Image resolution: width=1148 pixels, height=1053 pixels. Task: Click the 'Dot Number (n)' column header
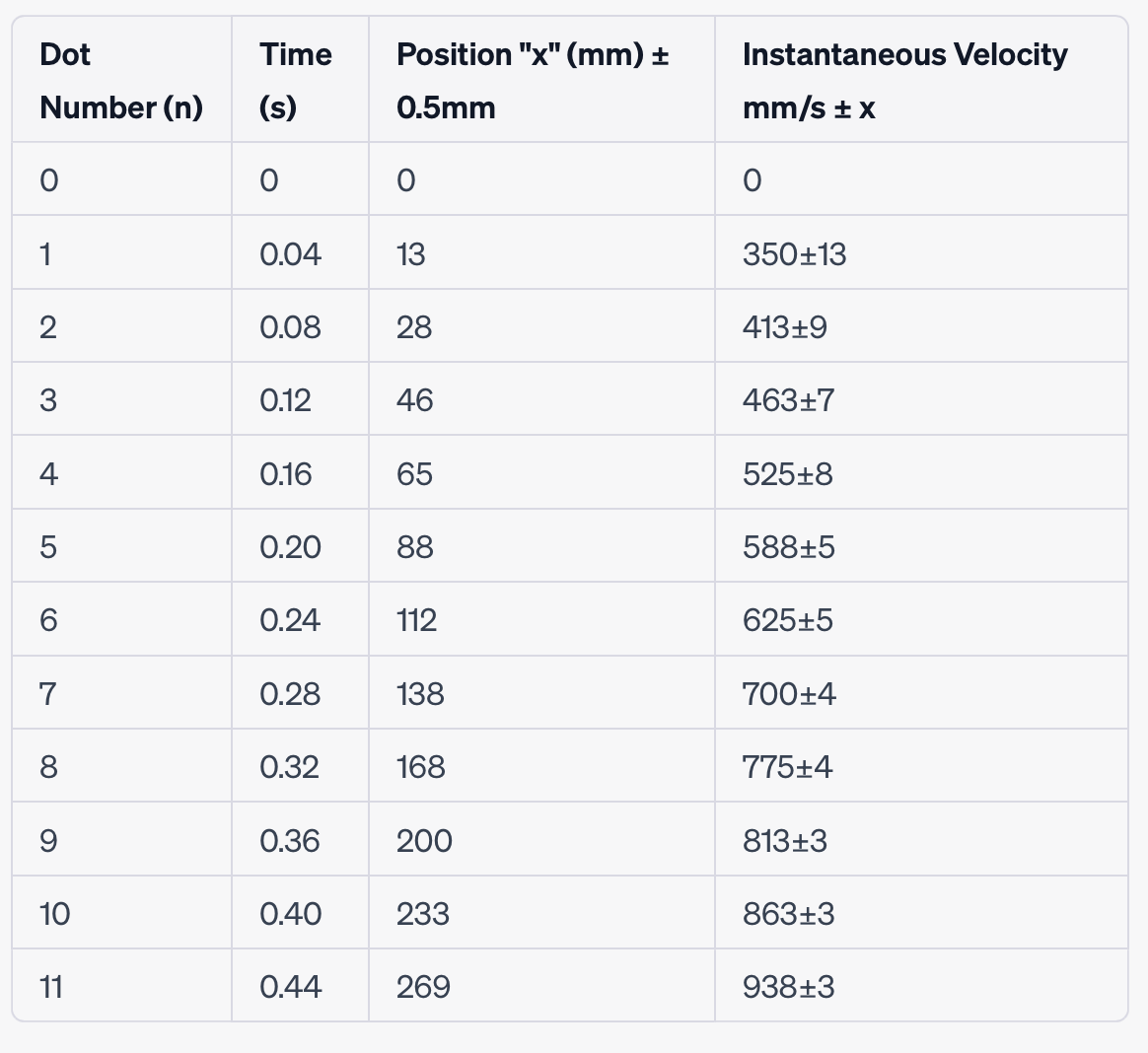click(121, 81)
